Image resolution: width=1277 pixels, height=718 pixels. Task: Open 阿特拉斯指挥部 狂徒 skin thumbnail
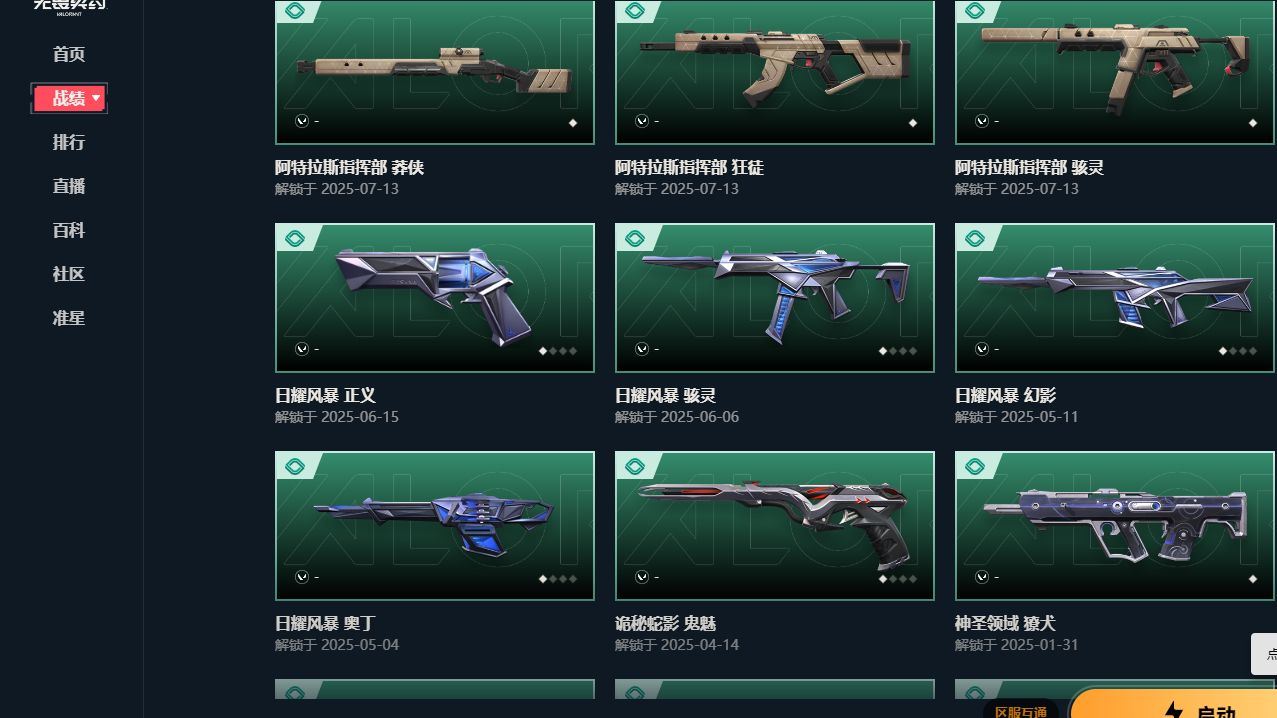pyautogui.click(x=775, y=72)
